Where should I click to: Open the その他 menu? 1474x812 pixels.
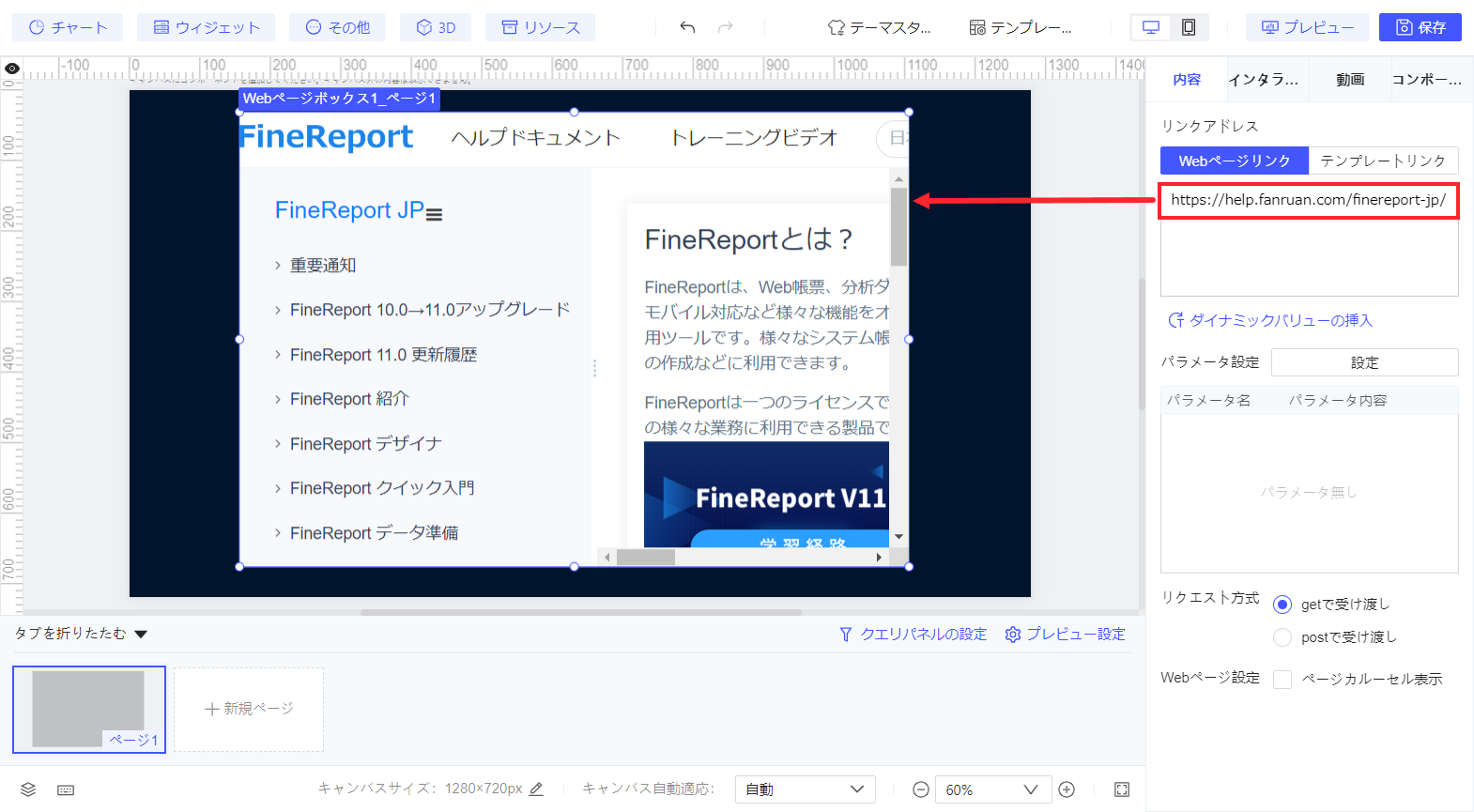(x=338, y=27)
